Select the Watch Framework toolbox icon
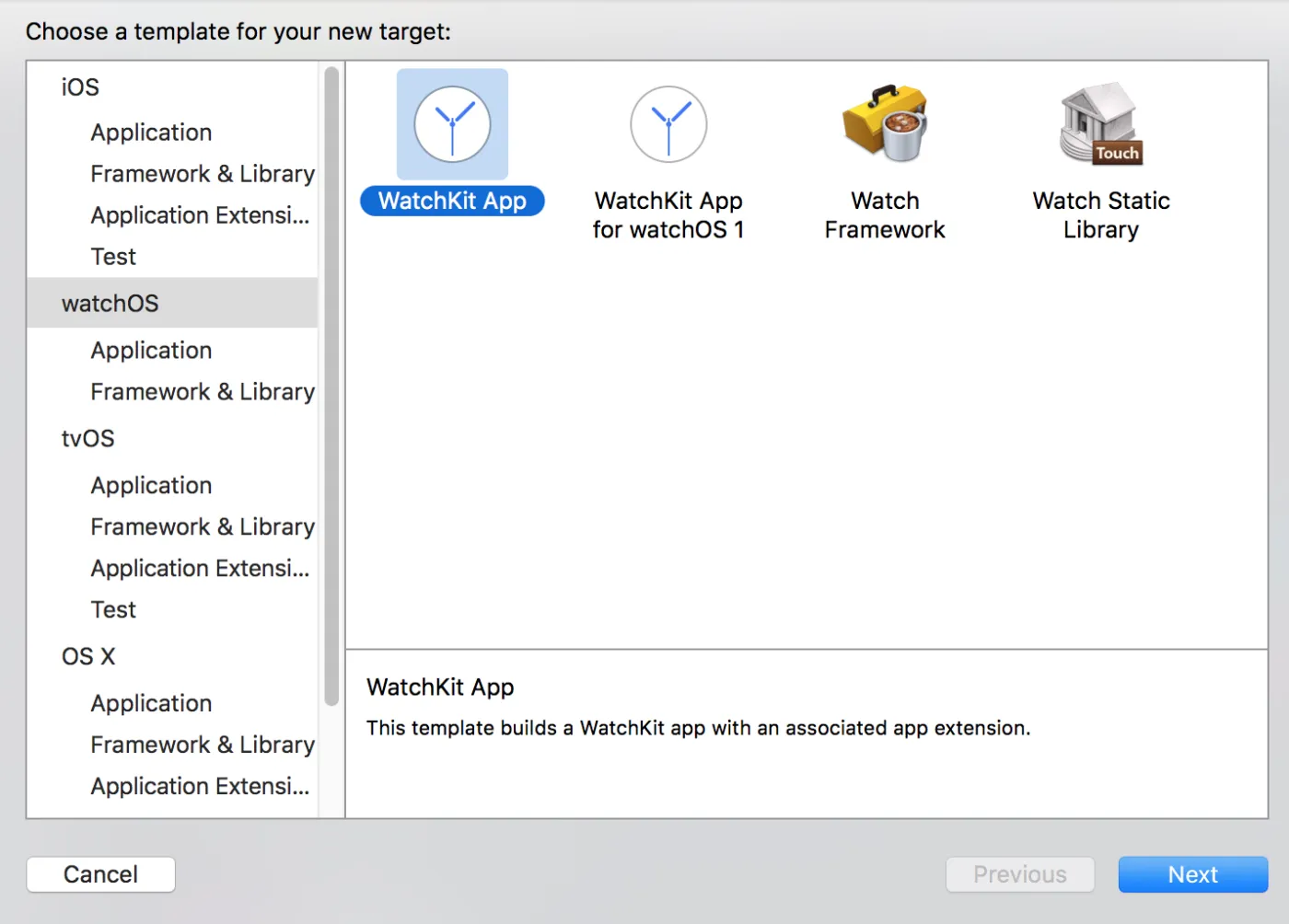Screen dimensions: 1289x924 885,123
